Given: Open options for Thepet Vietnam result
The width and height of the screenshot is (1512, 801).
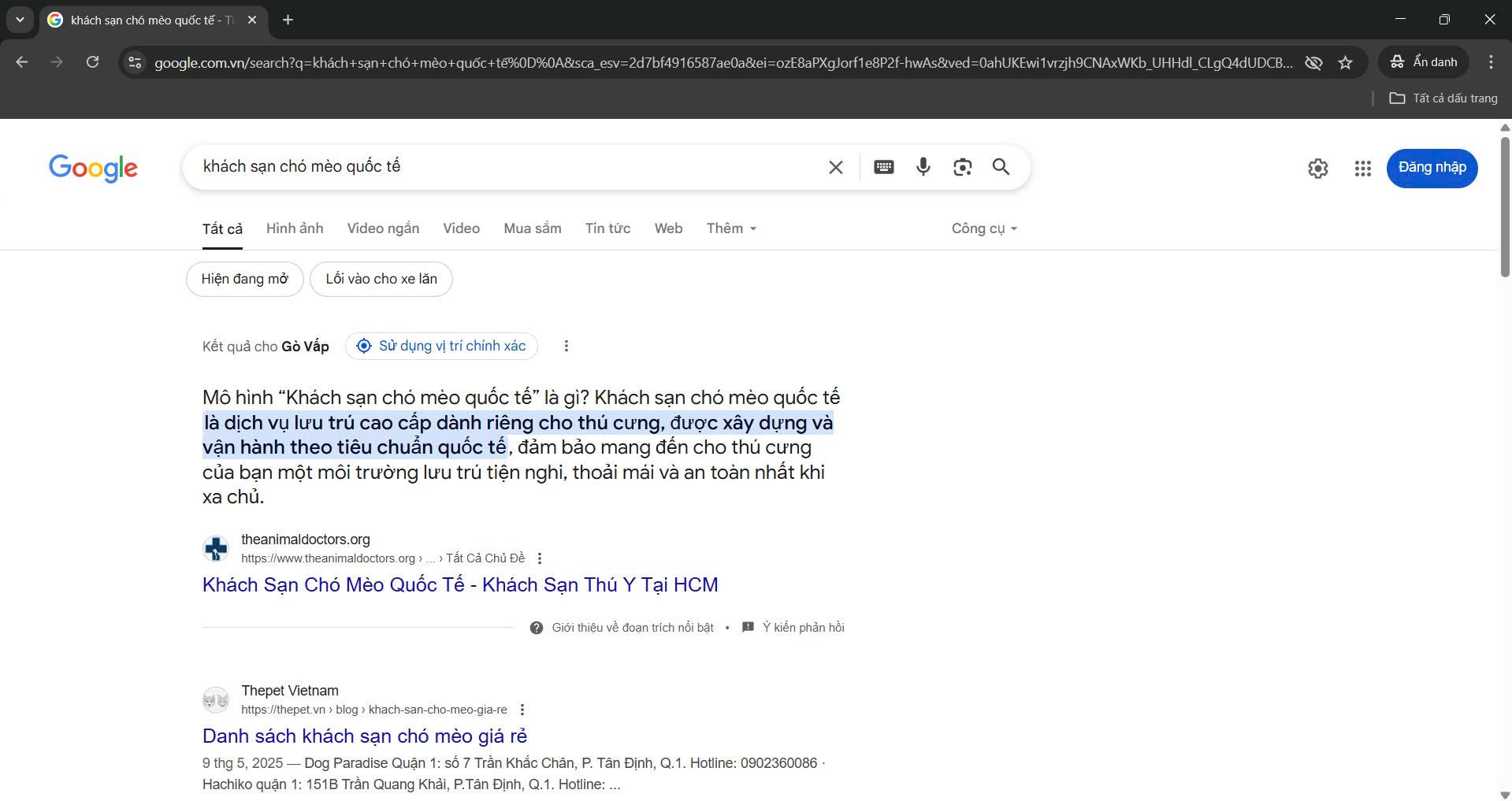Looking at the screenshot, I should point(522,710).
